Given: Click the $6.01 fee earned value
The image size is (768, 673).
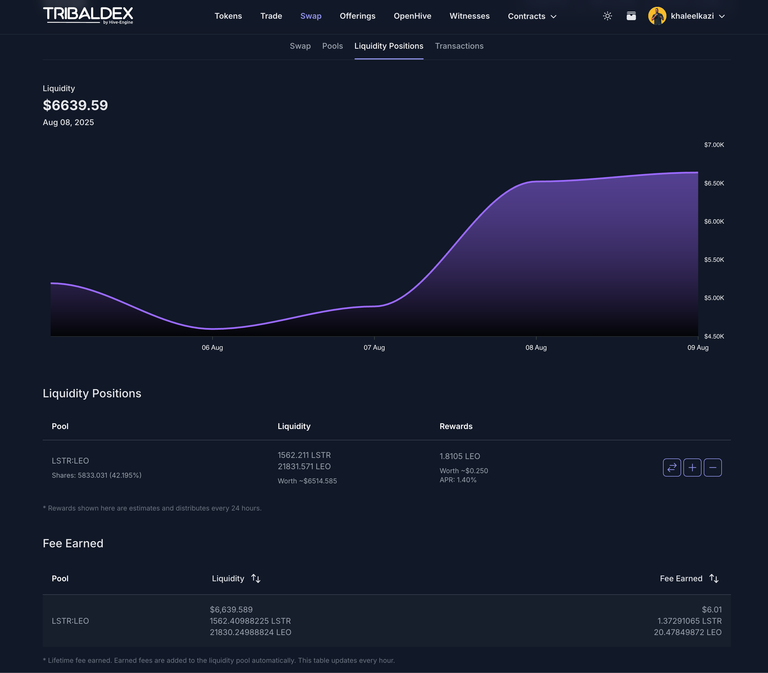Looking at the screenshot, I should [712, 610].
